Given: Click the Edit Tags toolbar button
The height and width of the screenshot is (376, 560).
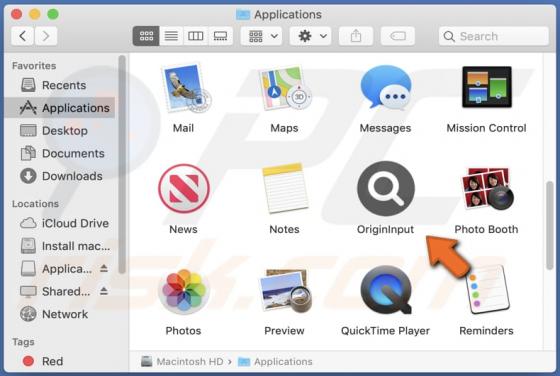Looking at the screenshot, I should pos(398,36).
